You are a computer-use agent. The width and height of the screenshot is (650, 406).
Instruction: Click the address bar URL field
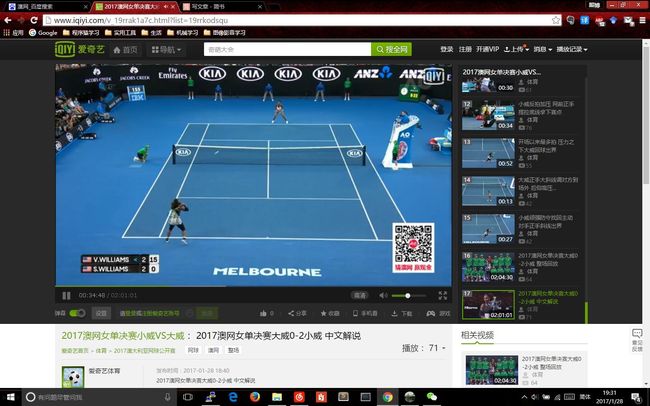[297, 20]
